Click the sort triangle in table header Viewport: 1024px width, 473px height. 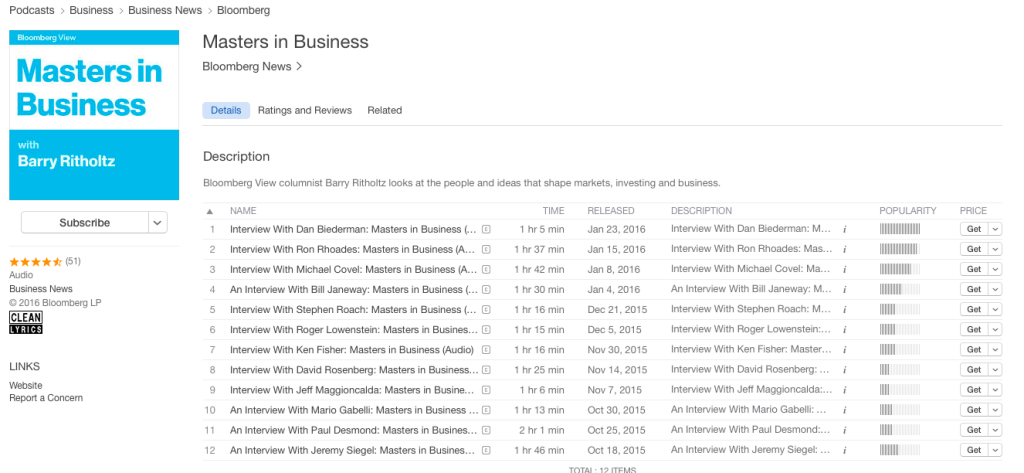click(210, 212)
